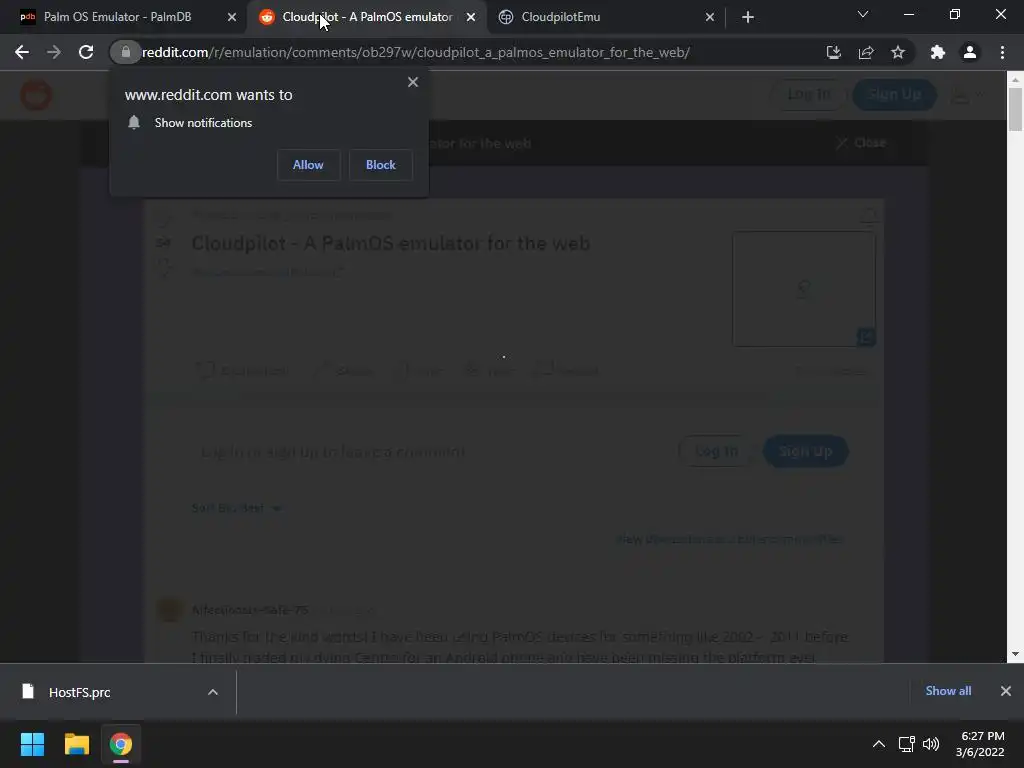Viewport: 1024px width, 768px height.
Task: Focus the reddit URL address bar
Action: pos(415,52)
